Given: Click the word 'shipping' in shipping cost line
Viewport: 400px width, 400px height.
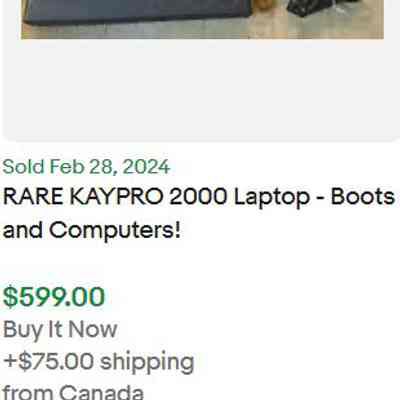Looking at the screenshot, I should pos(147,362).
